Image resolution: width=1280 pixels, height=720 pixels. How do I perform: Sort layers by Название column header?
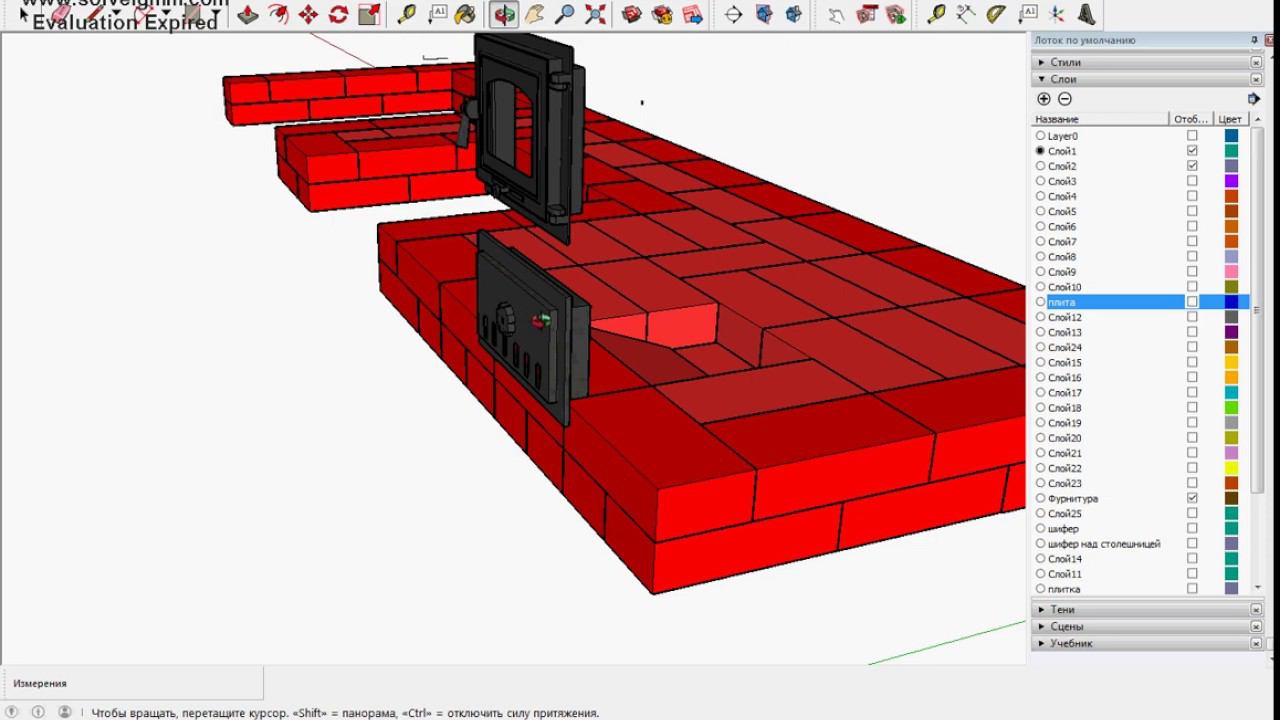[1099, 119]
